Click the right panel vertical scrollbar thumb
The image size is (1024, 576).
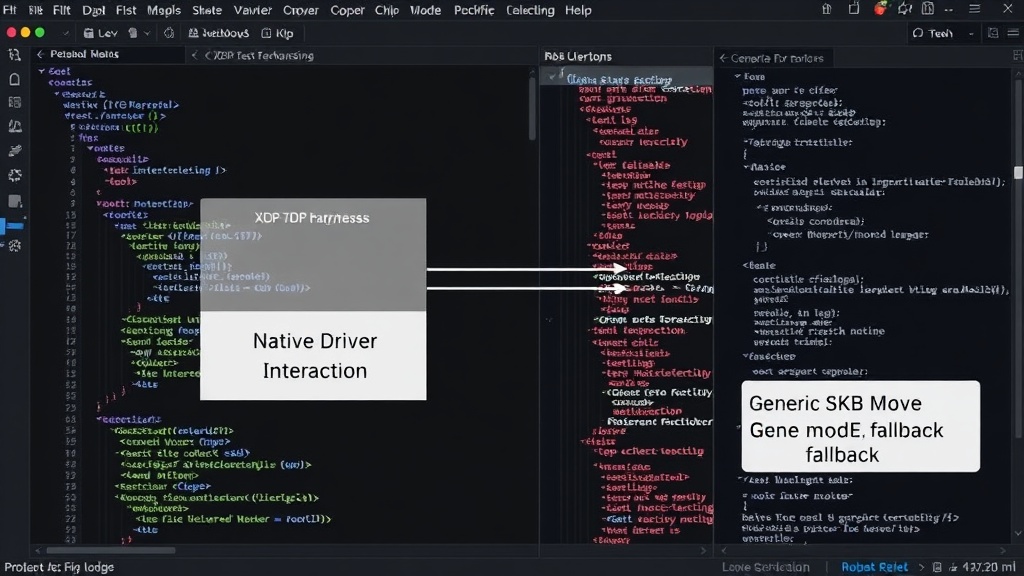tap(1018, 172)
